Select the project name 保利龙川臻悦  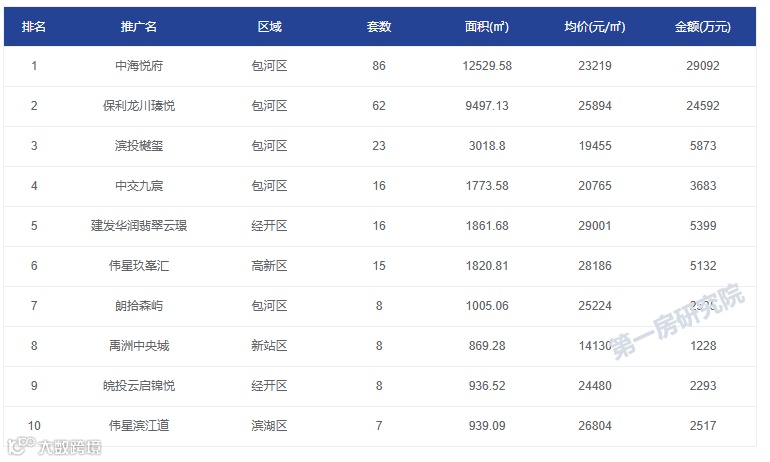pyautogui.click(x=139, y=106)
